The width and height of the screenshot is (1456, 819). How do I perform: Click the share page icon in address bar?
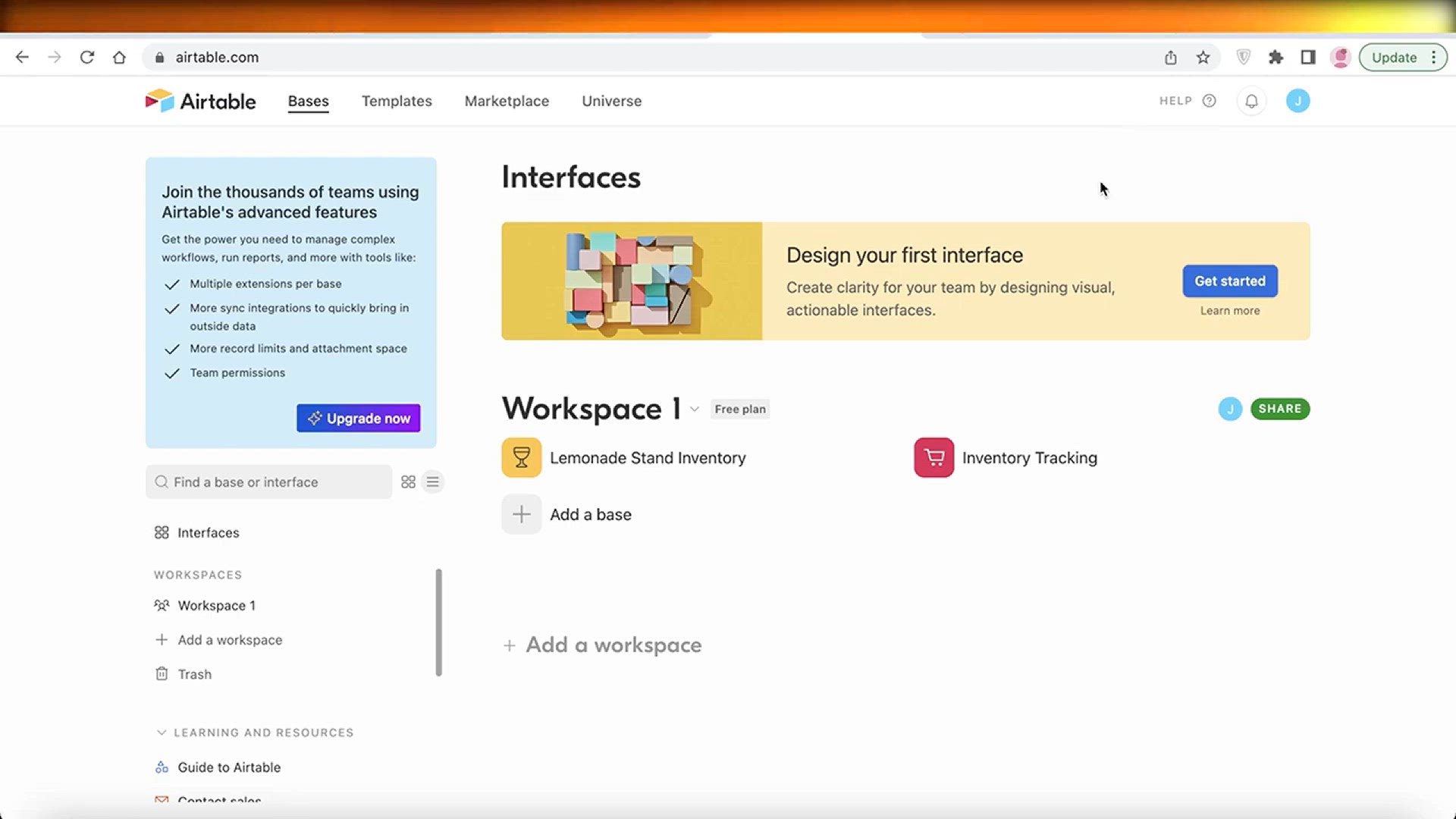[x=1171, y=57]
